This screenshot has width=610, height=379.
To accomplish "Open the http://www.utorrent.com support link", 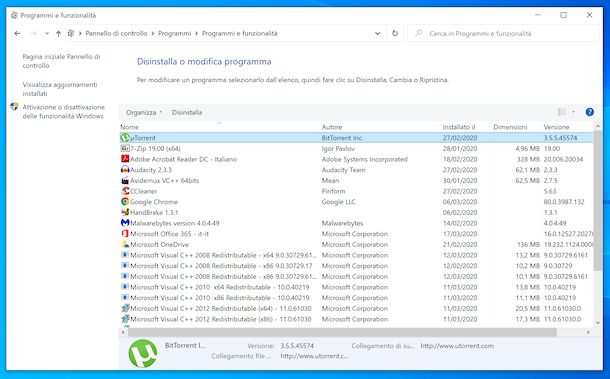I will pos(457,346).
